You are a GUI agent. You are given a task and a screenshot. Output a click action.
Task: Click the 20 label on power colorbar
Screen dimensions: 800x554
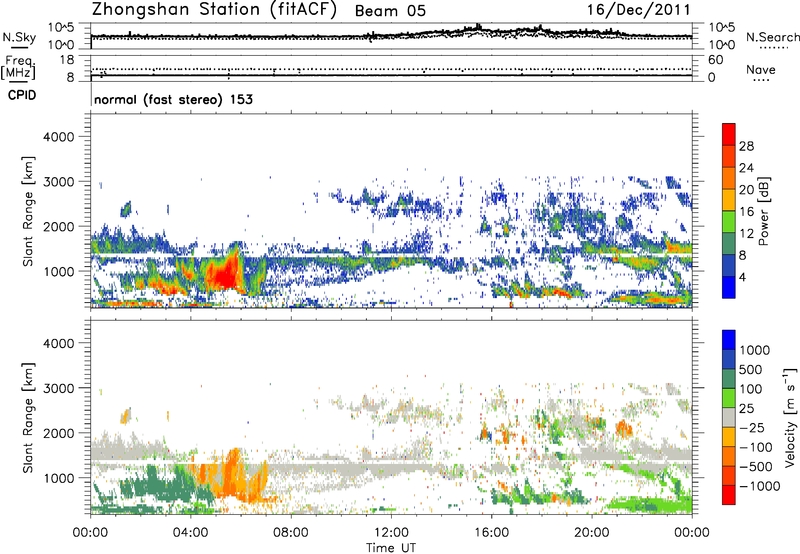coord(746,190)
